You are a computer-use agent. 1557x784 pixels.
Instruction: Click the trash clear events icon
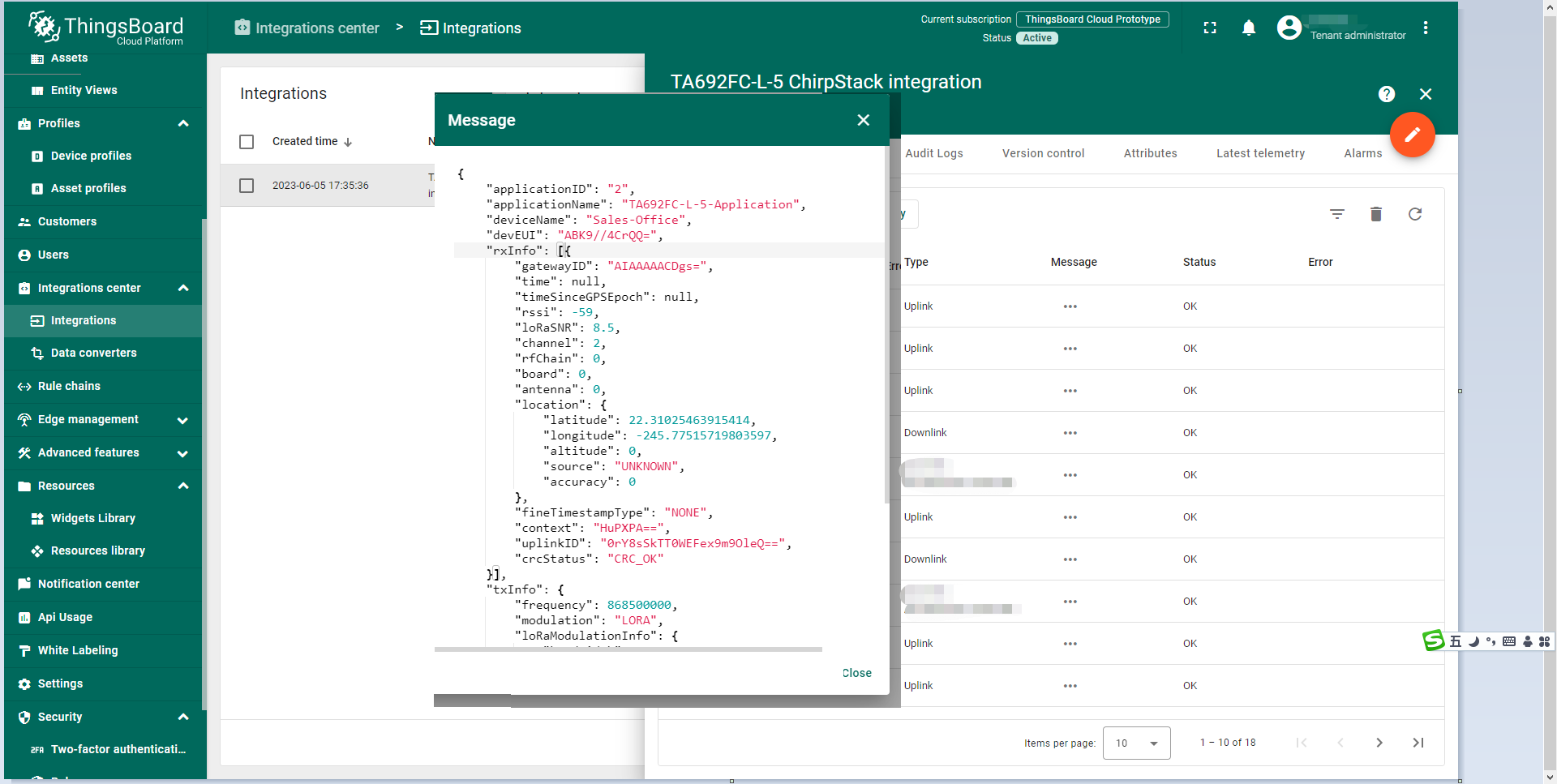point(1376,214)
